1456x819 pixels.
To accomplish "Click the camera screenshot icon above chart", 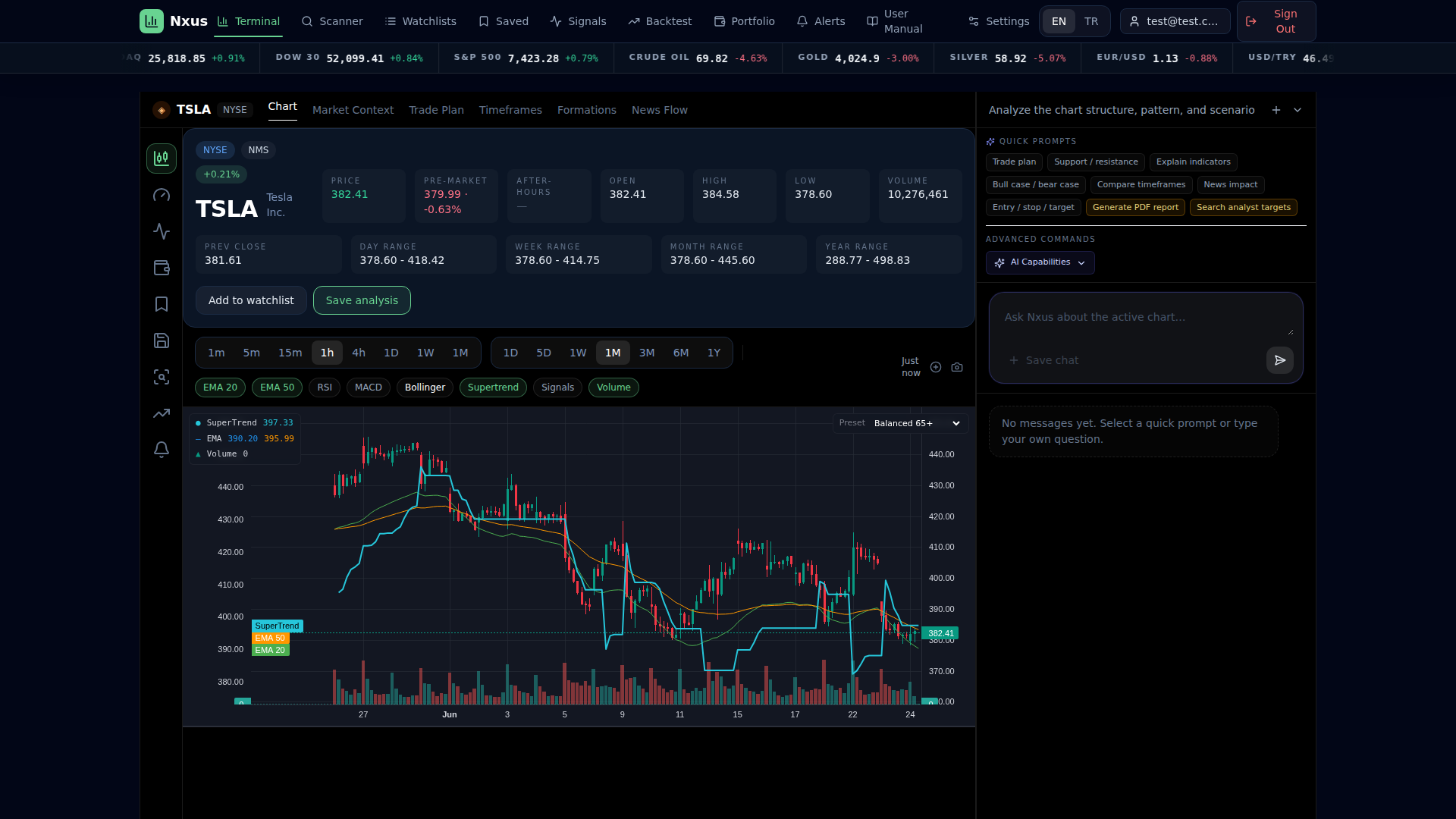I will click(x=957, y=367).
